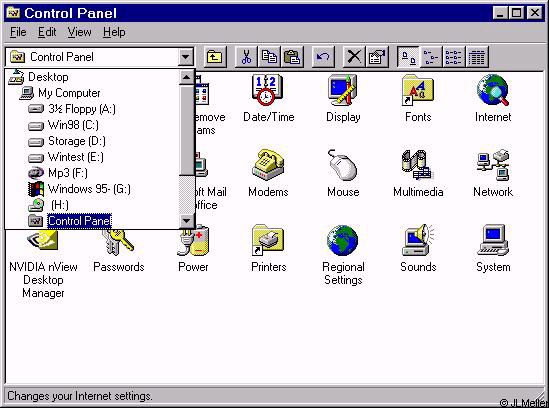Click the Undo toolbar button
549x408 pixels.
323,57
